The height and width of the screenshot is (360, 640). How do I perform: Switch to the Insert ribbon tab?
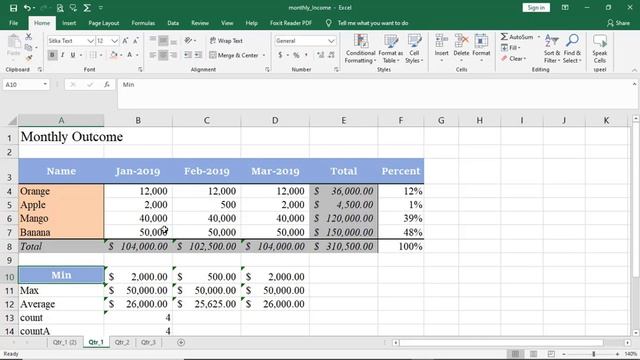point(69,23)
